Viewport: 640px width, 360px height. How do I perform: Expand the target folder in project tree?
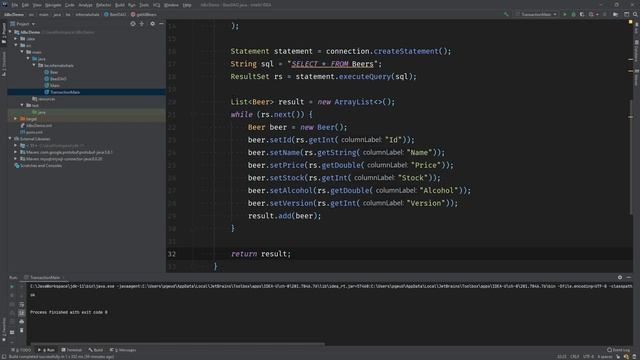[x=16, y=119]
